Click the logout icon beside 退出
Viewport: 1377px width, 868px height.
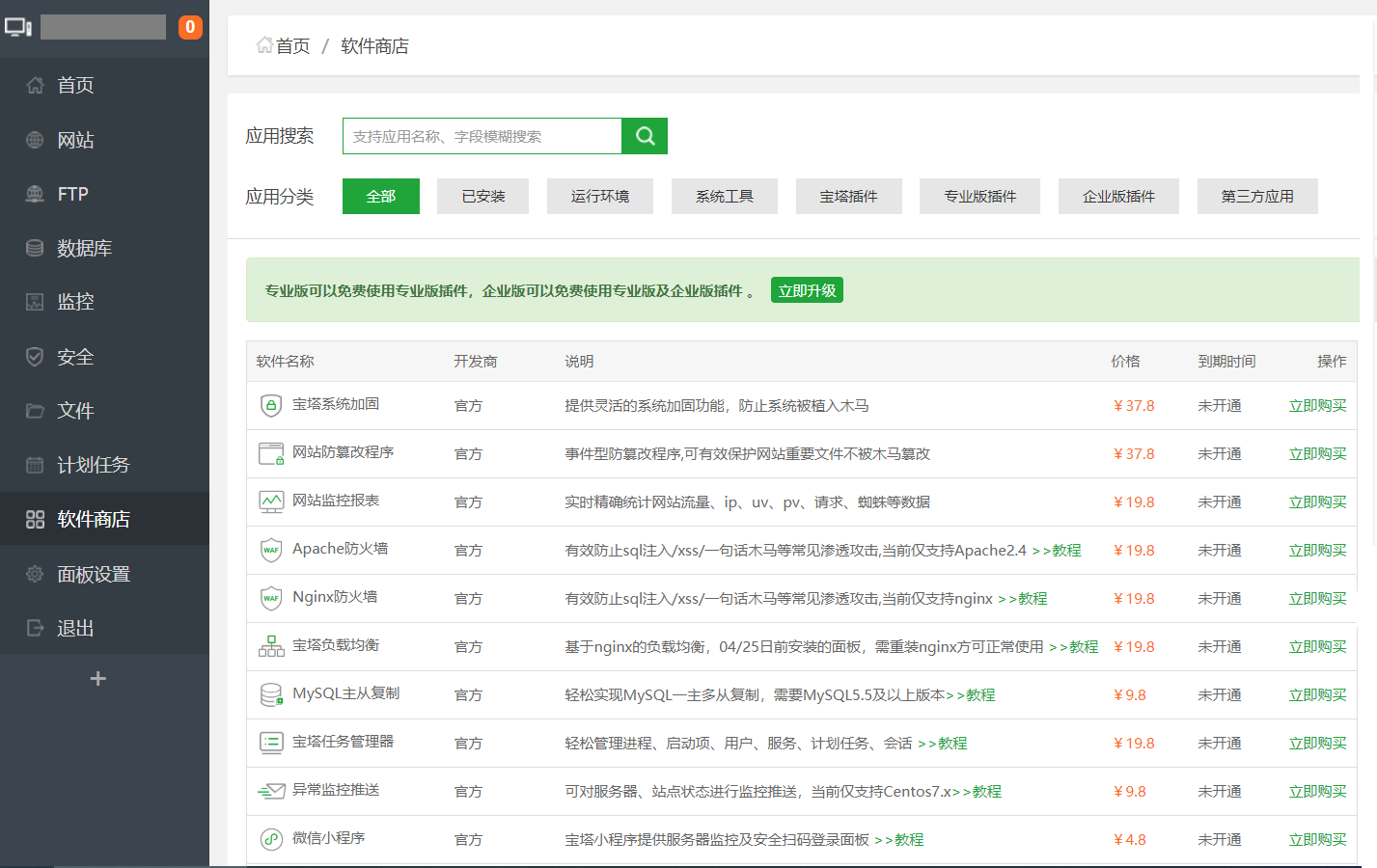(x=35, y=628)
